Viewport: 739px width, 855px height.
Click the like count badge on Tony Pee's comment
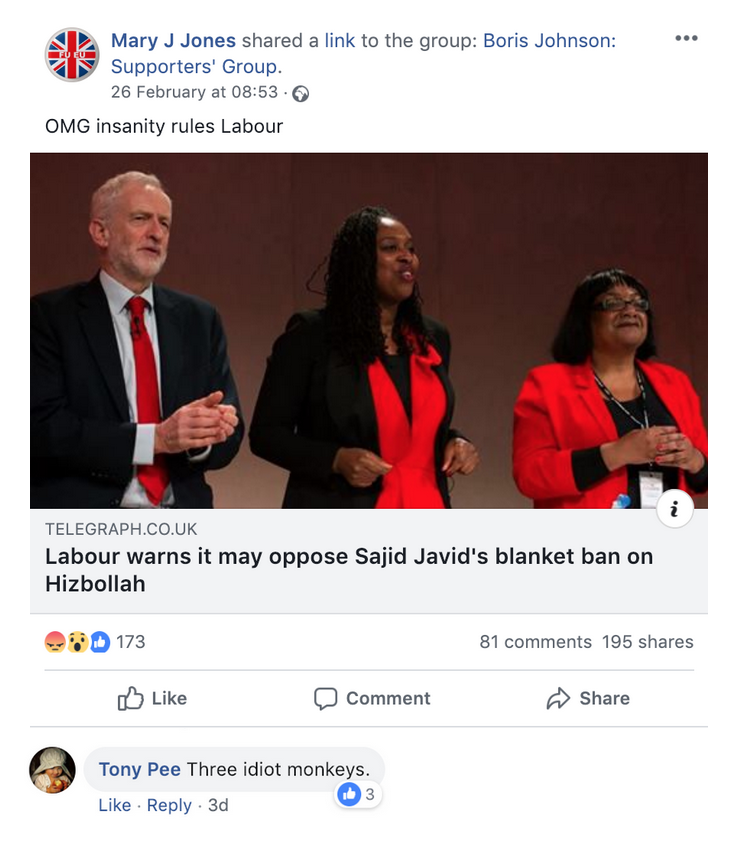pos(358,794)
